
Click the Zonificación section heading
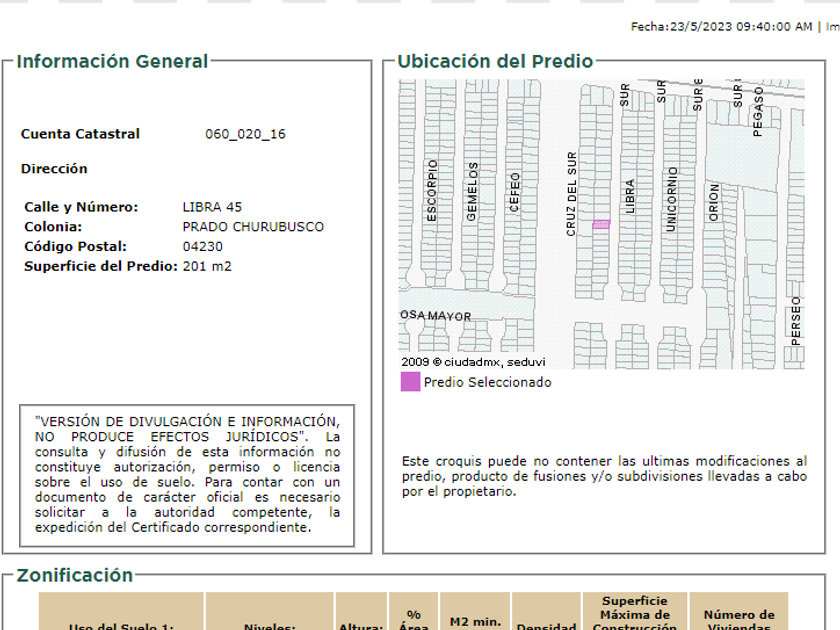pos(75,575)
